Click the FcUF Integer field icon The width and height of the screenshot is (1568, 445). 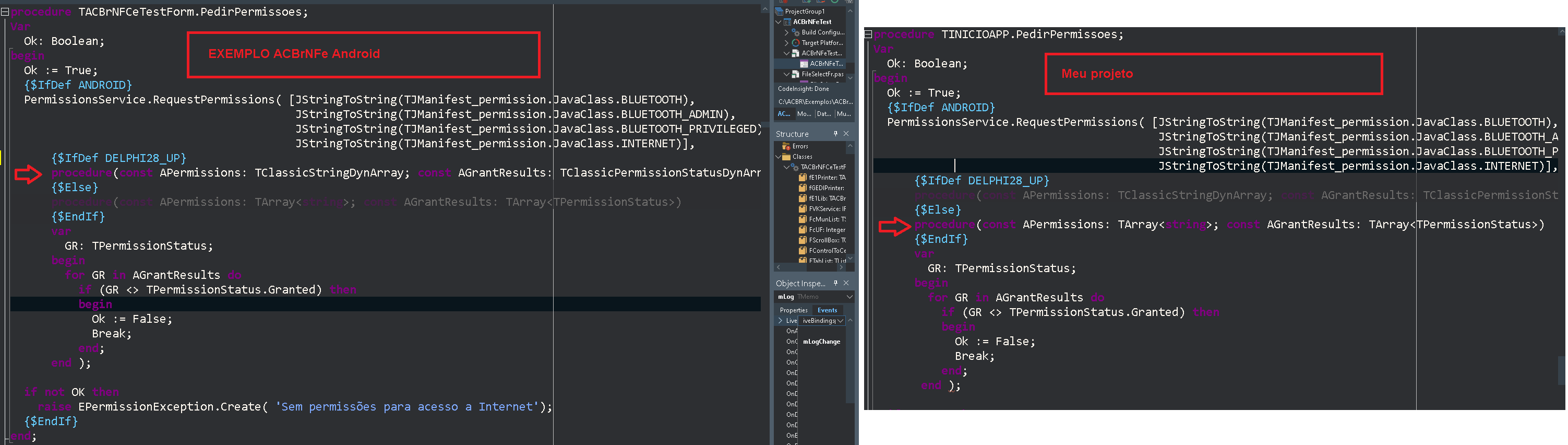pos(802,230)
